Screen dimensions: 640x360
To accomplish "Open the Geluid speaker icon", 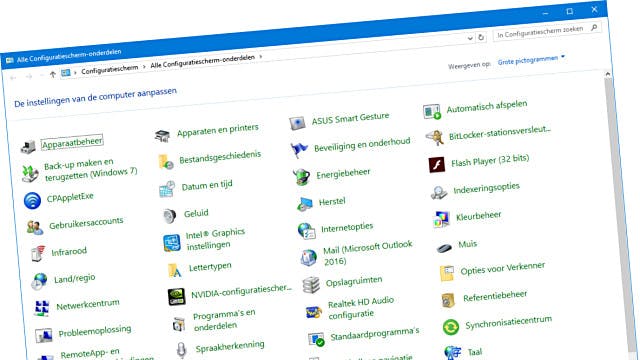I will pyautogui.click(x=169, y=216).
